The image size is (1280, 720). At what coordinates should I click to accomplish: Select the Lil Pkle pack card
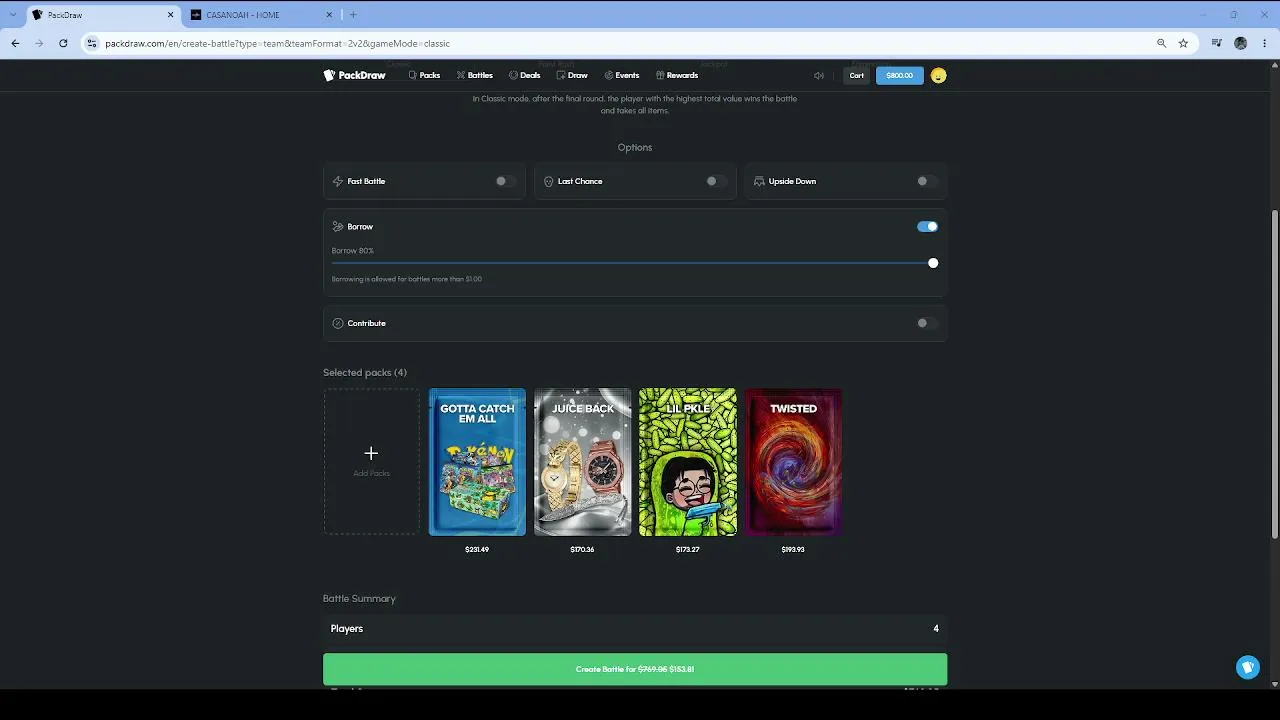pos(688,462)
